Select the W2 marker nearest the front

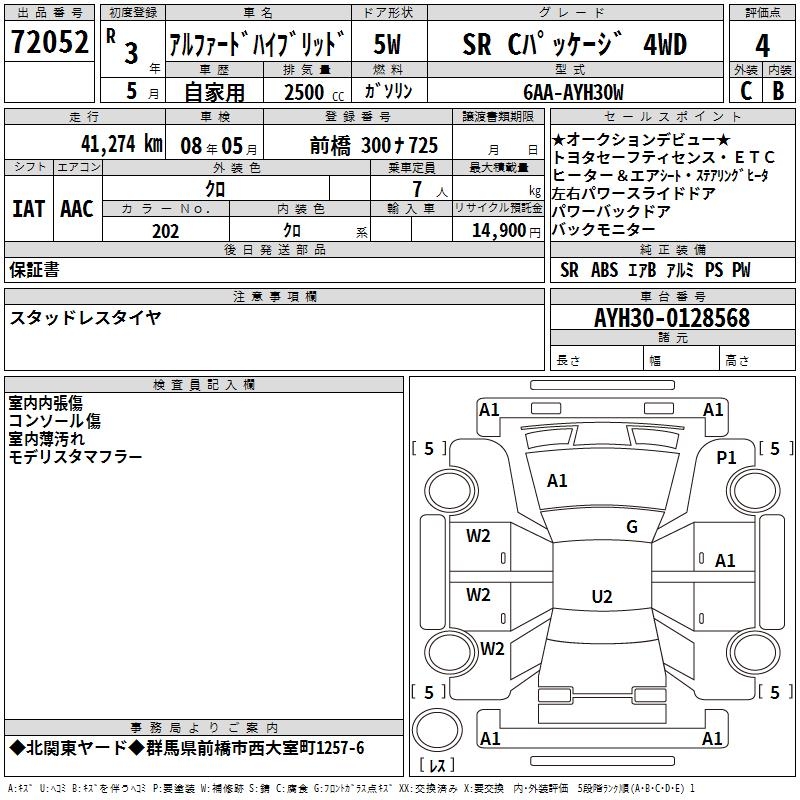[478, 536]
